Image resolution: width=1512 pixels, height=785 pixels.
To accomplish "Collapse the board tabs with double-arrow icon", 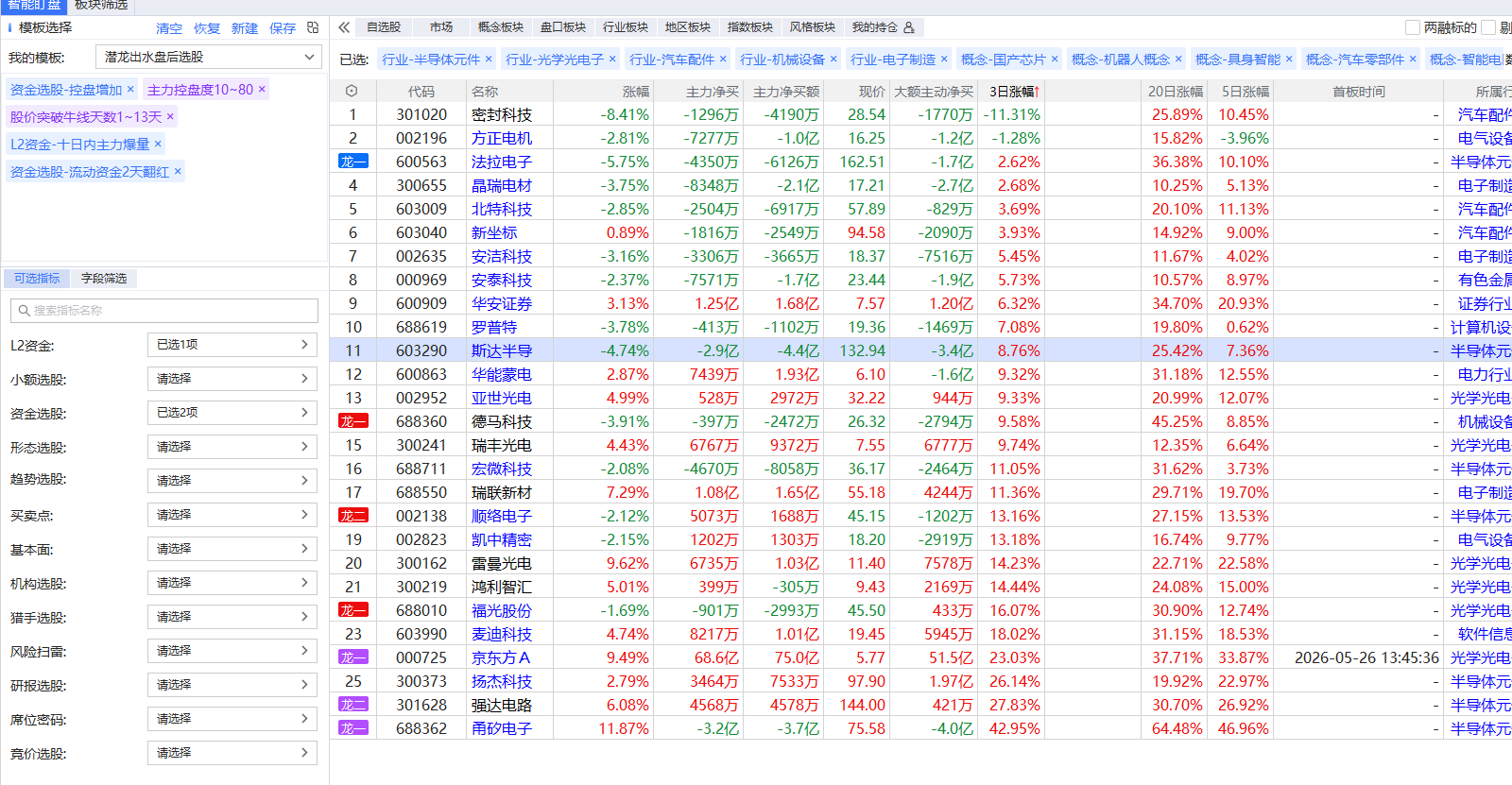I will [344, 27].
